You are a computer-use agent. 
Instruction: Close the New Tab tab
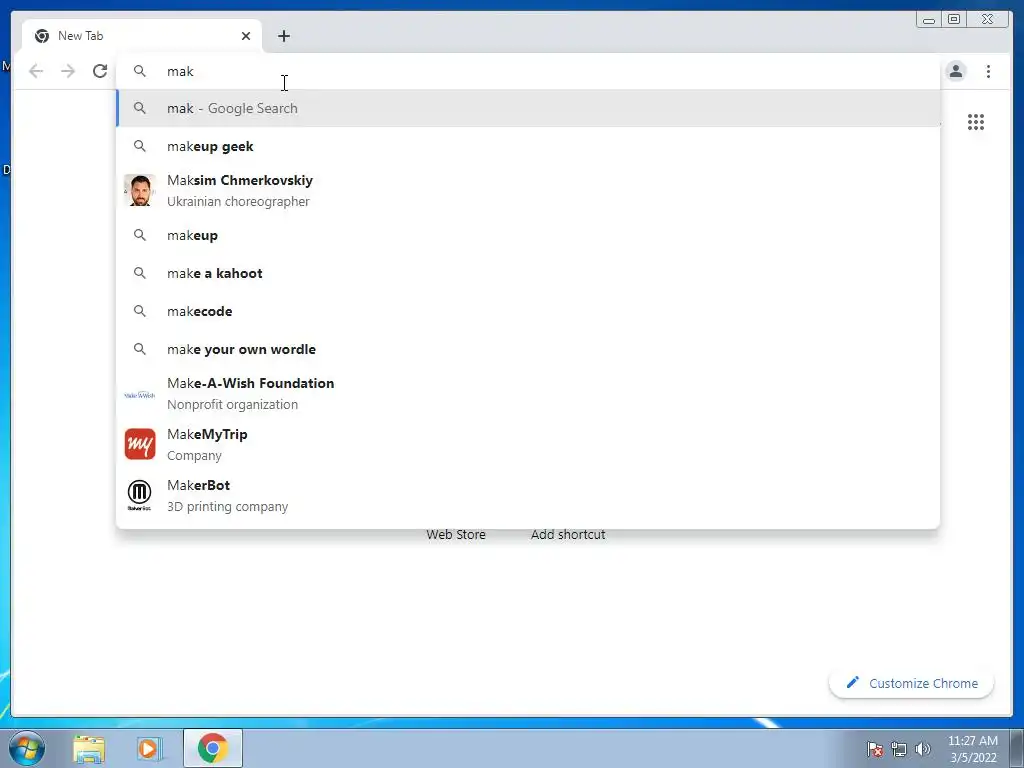[246, 36]
